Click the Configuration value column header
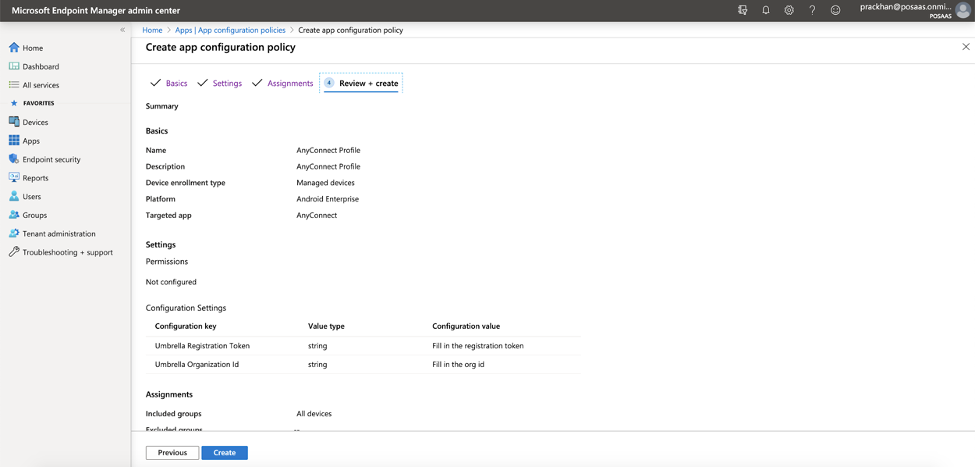This screenshot has height=468, width=977. (x=466, y=327)
